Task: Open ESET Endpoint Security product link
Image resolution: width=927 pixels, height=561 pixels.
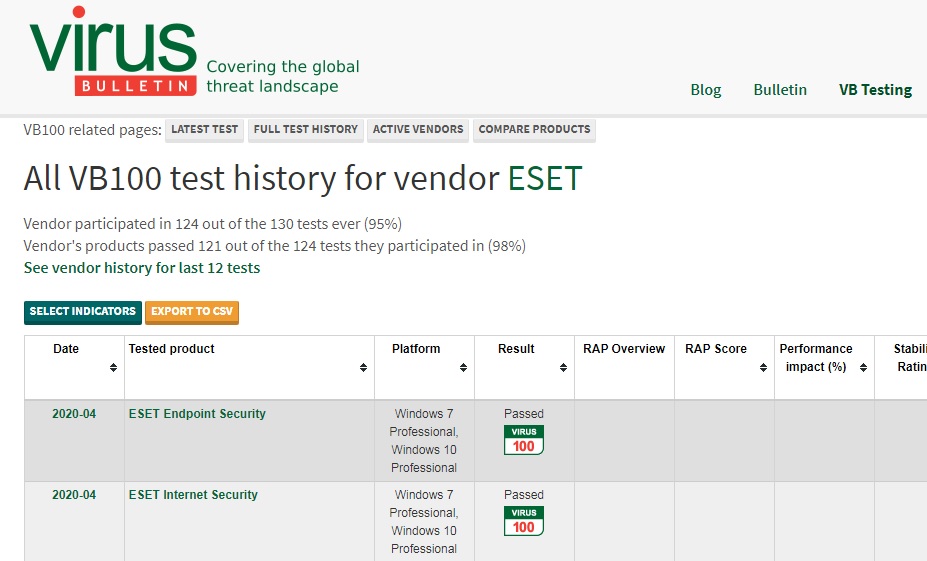Action: tap(197, 414)
